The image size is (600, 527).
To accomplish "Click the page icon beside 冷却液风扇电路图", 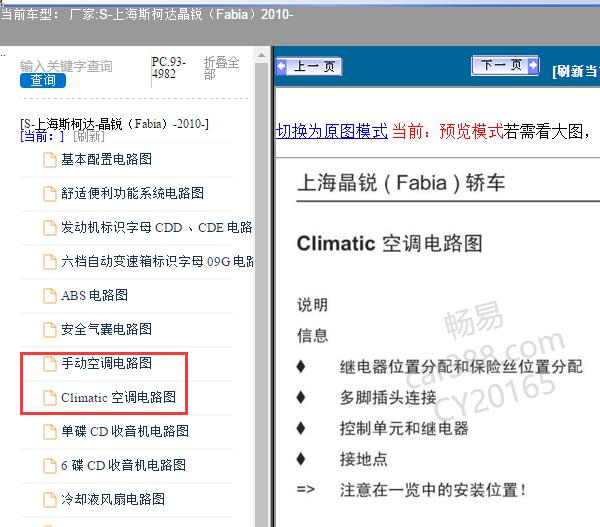I will [x=50, y=500].
